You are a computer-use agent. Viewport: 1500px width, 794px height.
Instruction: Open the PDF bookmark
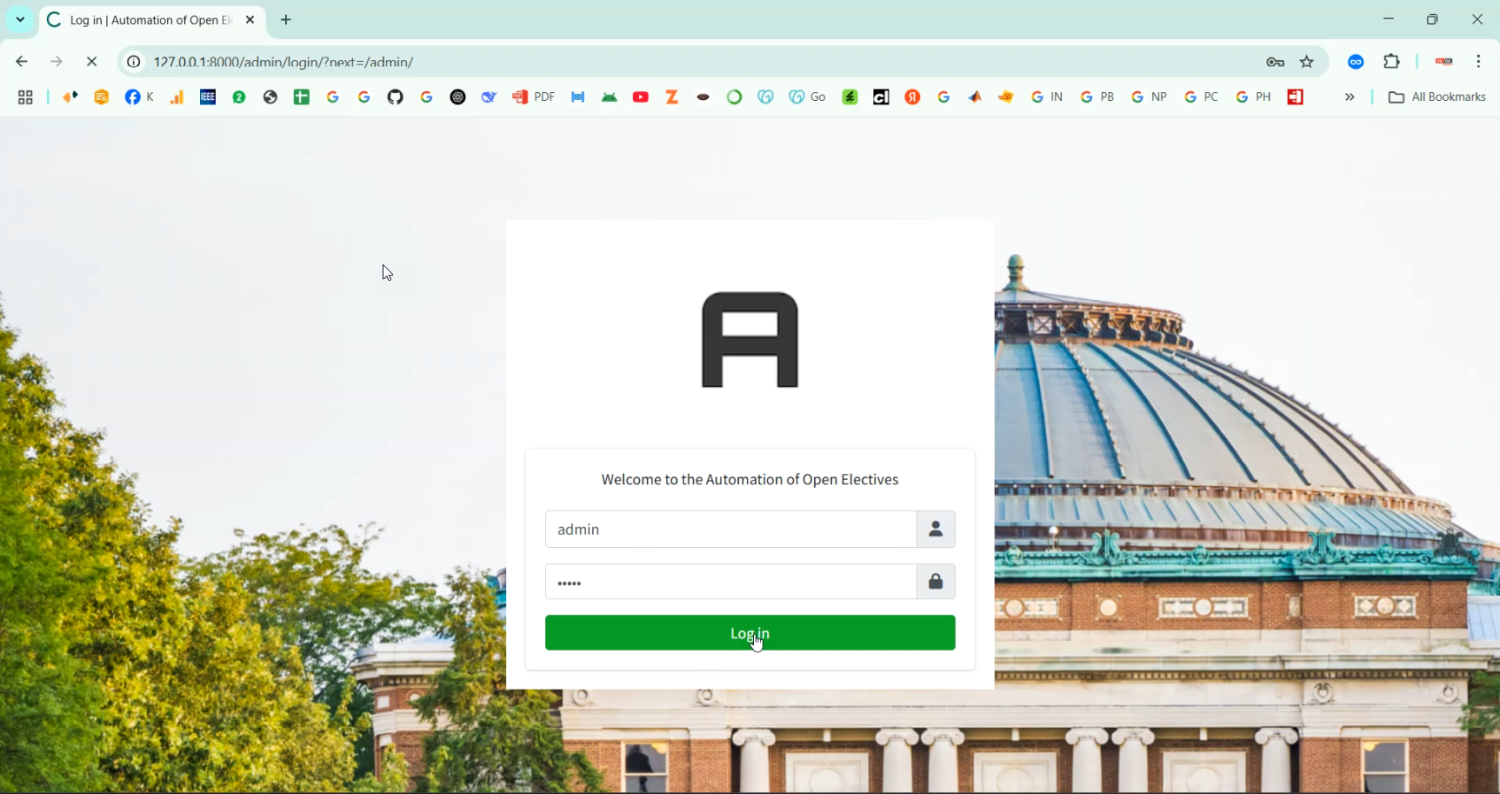[534, 97]
